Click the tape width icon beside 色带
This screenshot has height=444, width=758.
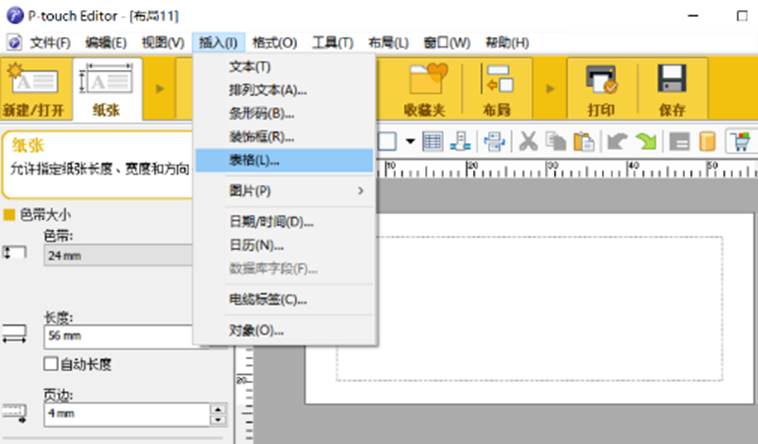coord(15,252)
